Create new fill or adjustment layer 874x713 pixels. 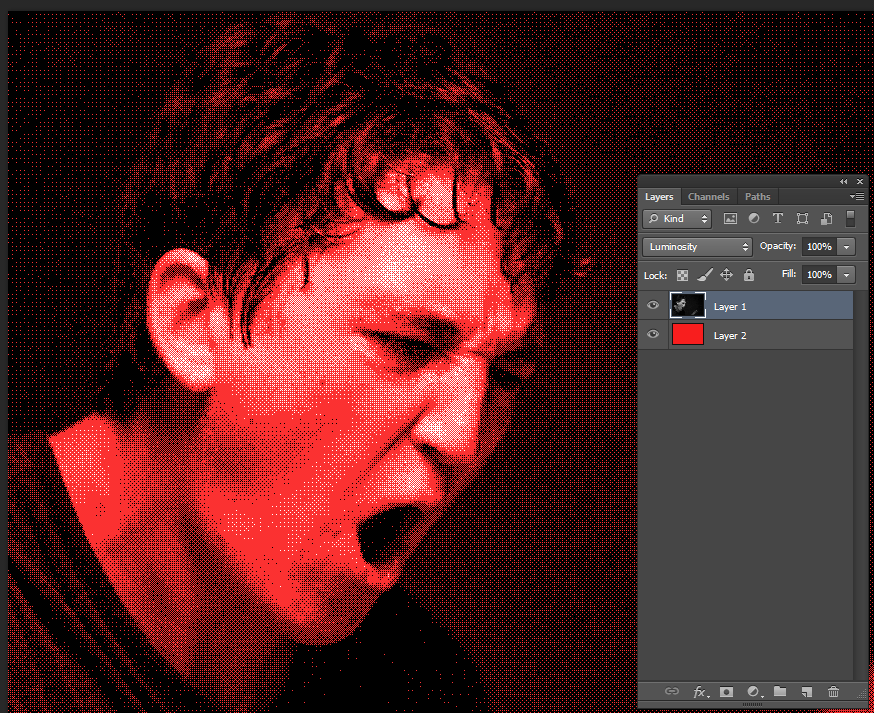[x=754, y=692]
